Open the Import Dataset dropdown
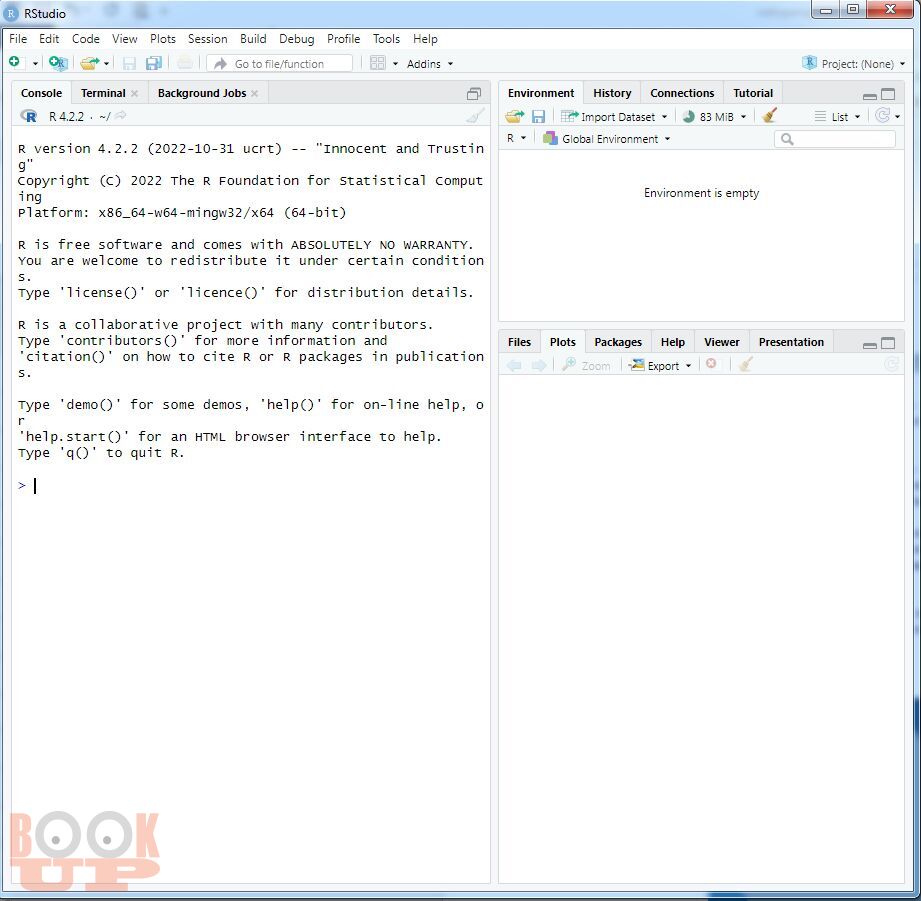This screenshot has height=901, width=921. click(617, 116)
